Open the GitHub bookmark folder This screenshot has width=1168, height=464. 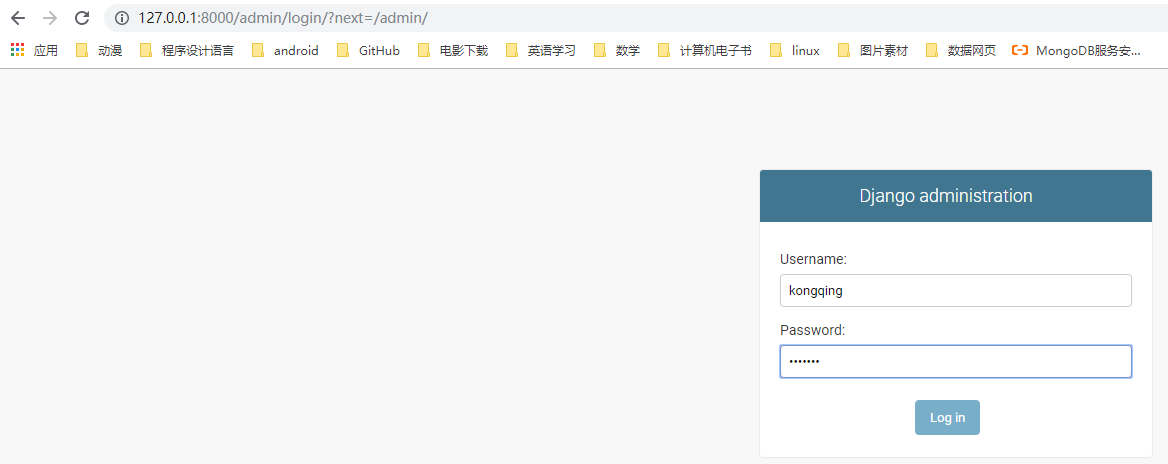[x=369, y=51]
